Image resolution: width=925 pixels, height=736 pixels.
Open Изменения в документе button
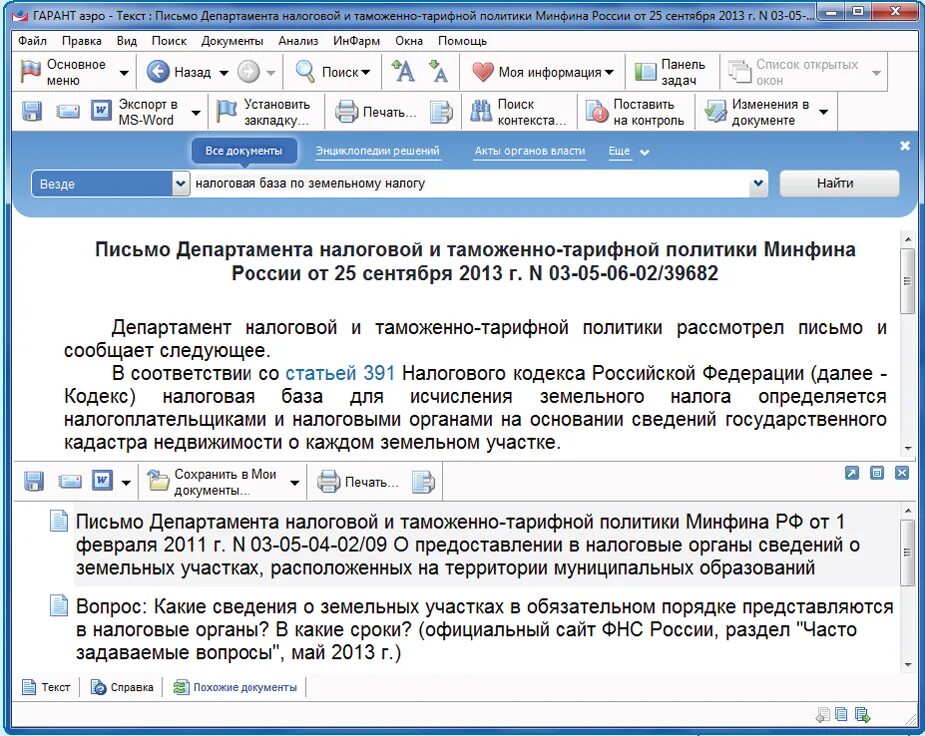pyautogui.click(x=759, y=111)
